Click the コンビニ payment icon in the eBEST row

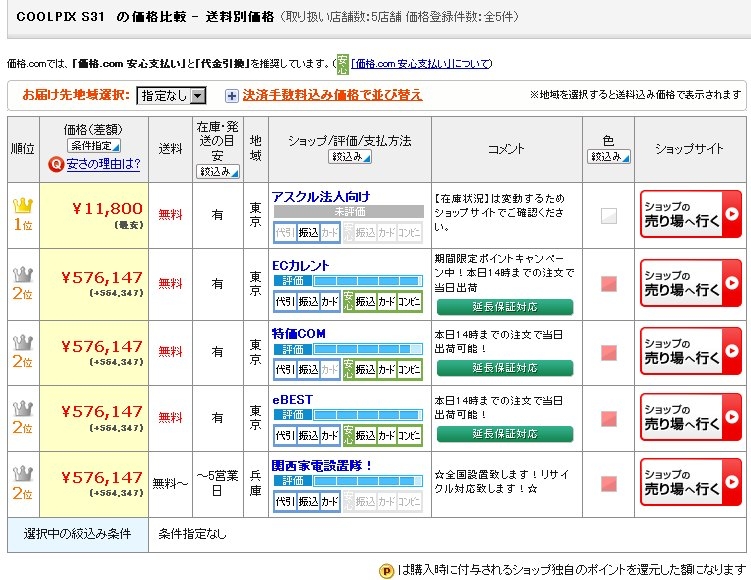click(x=409, y=436)
